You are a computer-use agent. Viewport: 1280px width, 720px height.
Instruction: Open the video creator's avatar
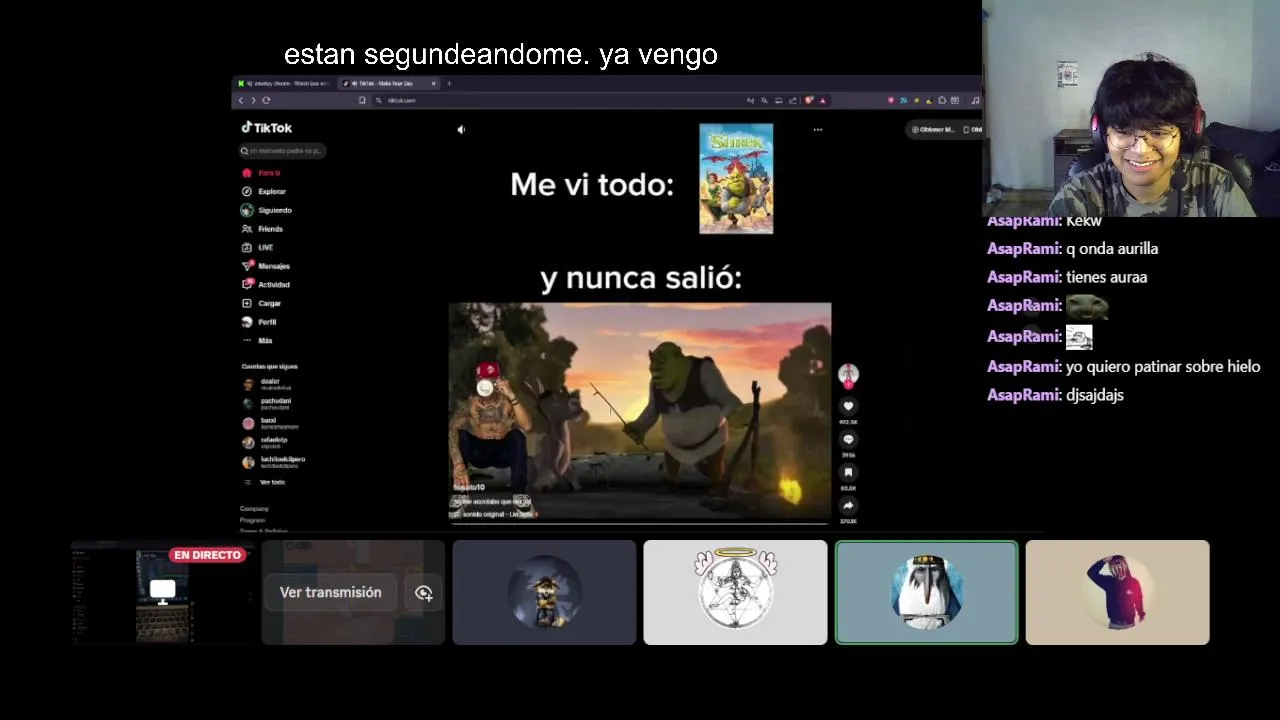point(848,374)
